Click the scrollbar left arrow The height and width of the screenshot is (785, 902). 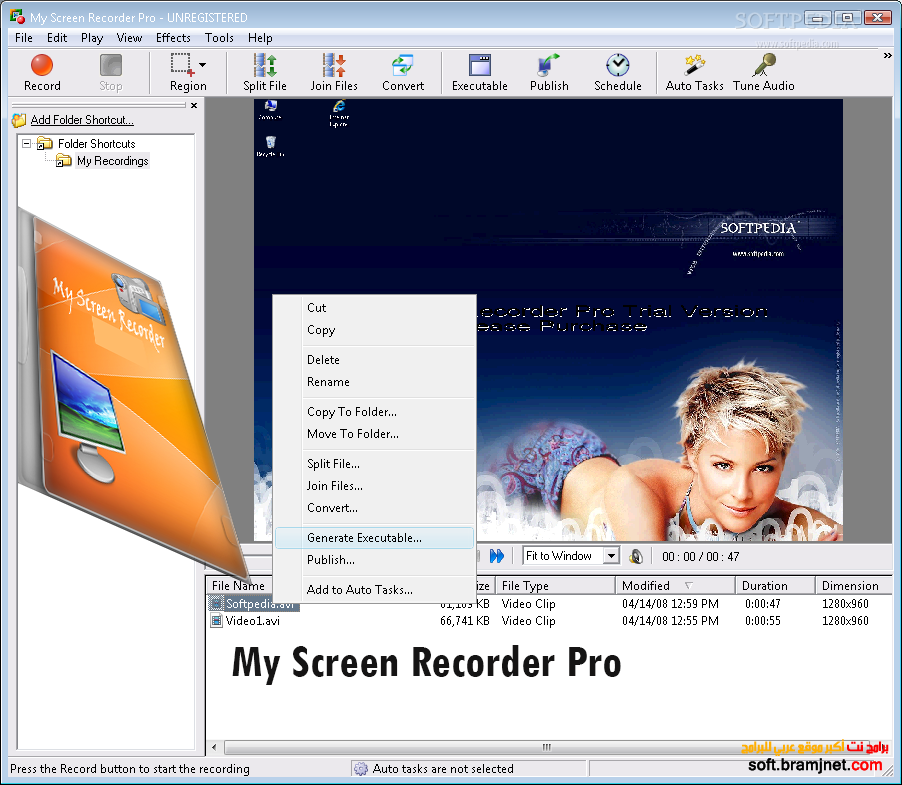click(214, 748)
